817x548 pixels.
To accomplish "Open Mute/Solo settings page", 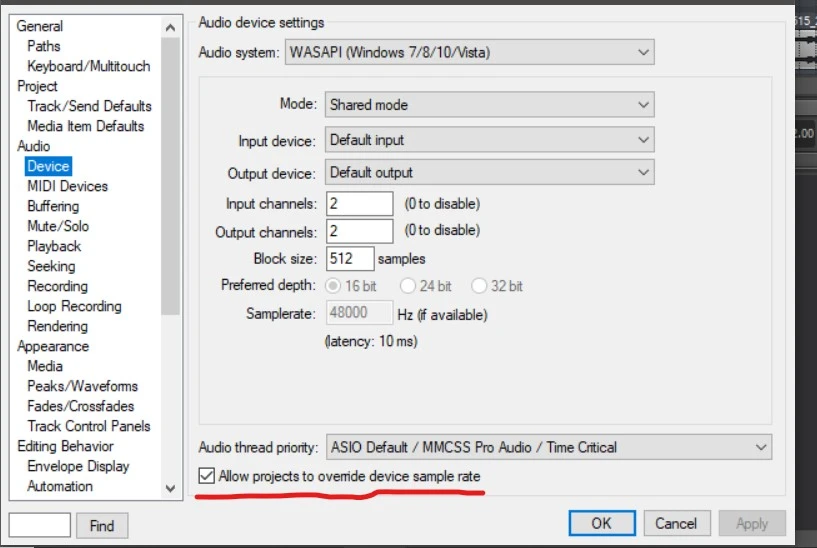I will pos(58,226).
